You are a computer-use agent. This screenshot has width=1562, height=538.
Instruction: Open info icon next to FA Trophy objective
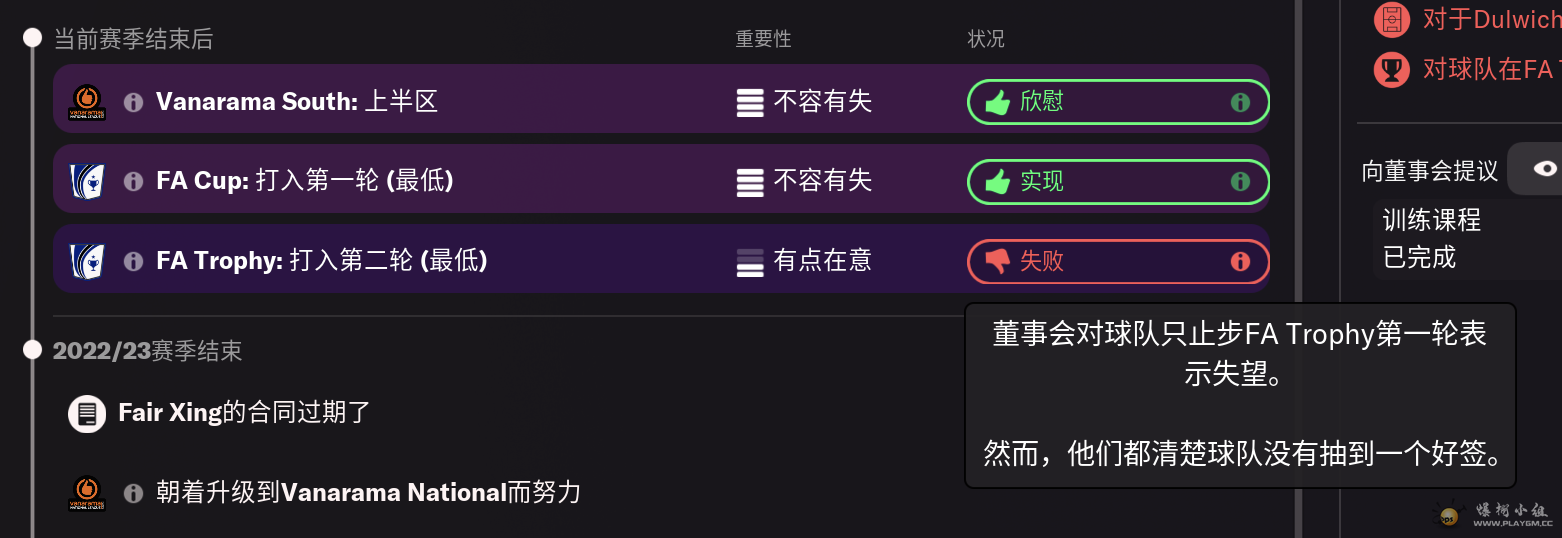(133, 261)
